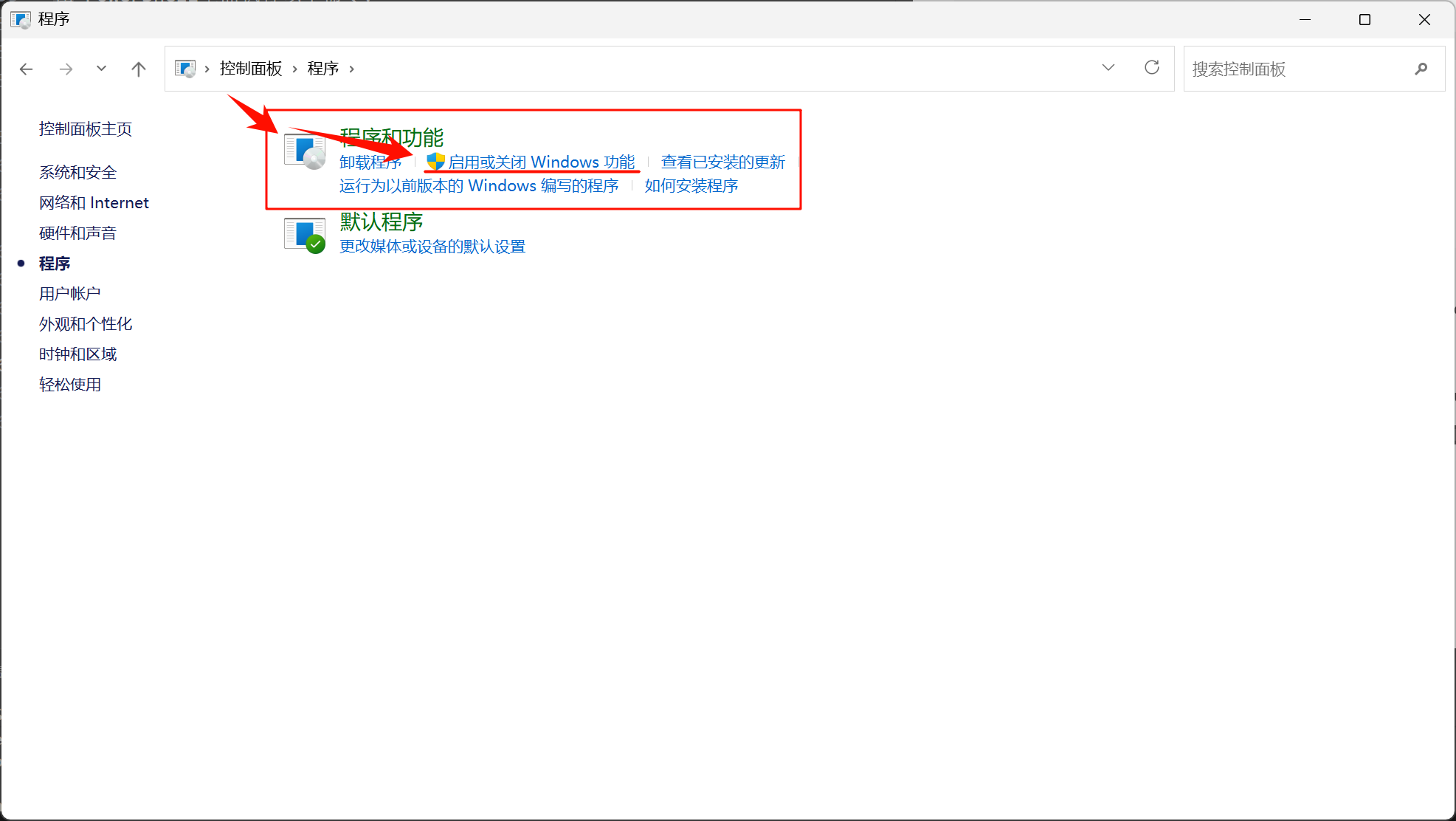Open the 卸载程序 link
This screenshot has width=1456, height=821.
pos(370,162)
